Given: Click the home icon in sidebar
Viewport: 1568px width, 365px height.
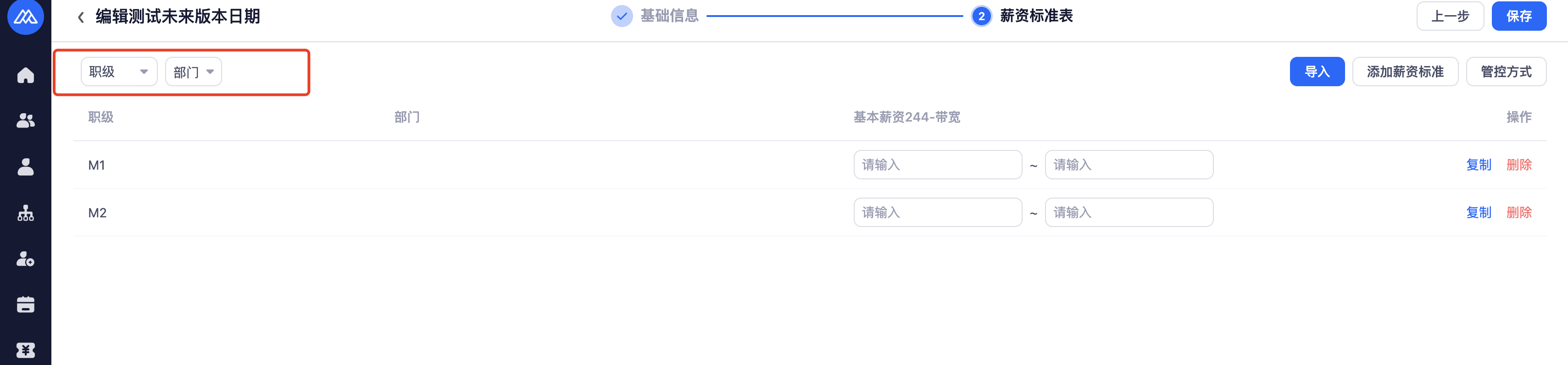Looking at the screenshot, I should coord(26,76).
